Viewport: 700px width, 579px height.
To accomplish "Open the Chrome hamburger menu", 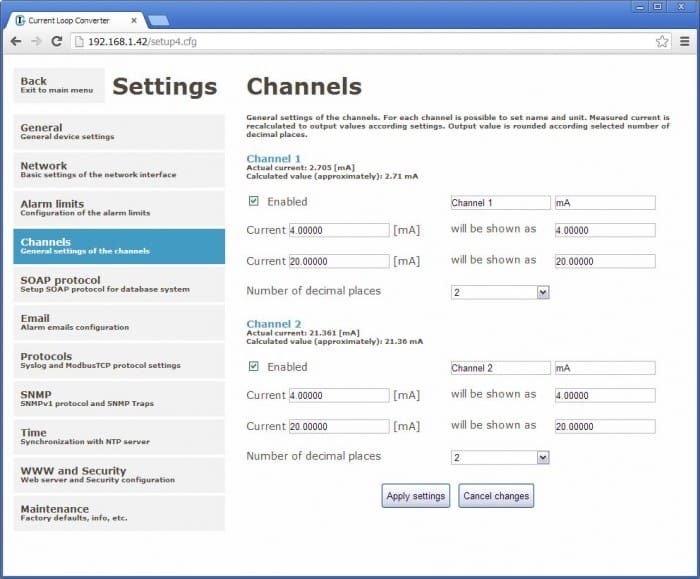I will click(684, 41).
